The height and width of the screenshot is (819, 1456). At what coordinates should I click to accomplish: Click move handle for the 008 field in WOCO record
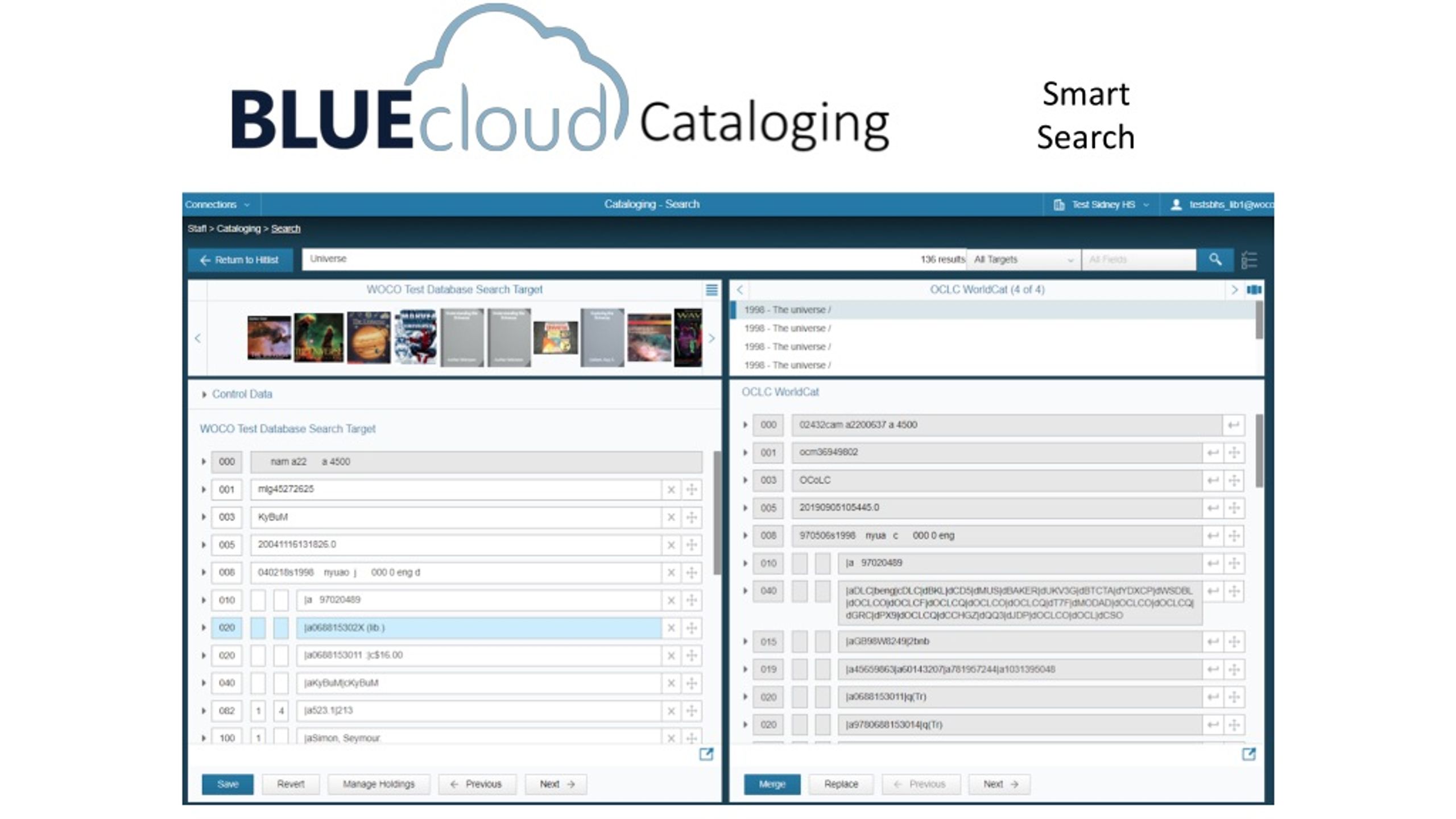(692, 572)
